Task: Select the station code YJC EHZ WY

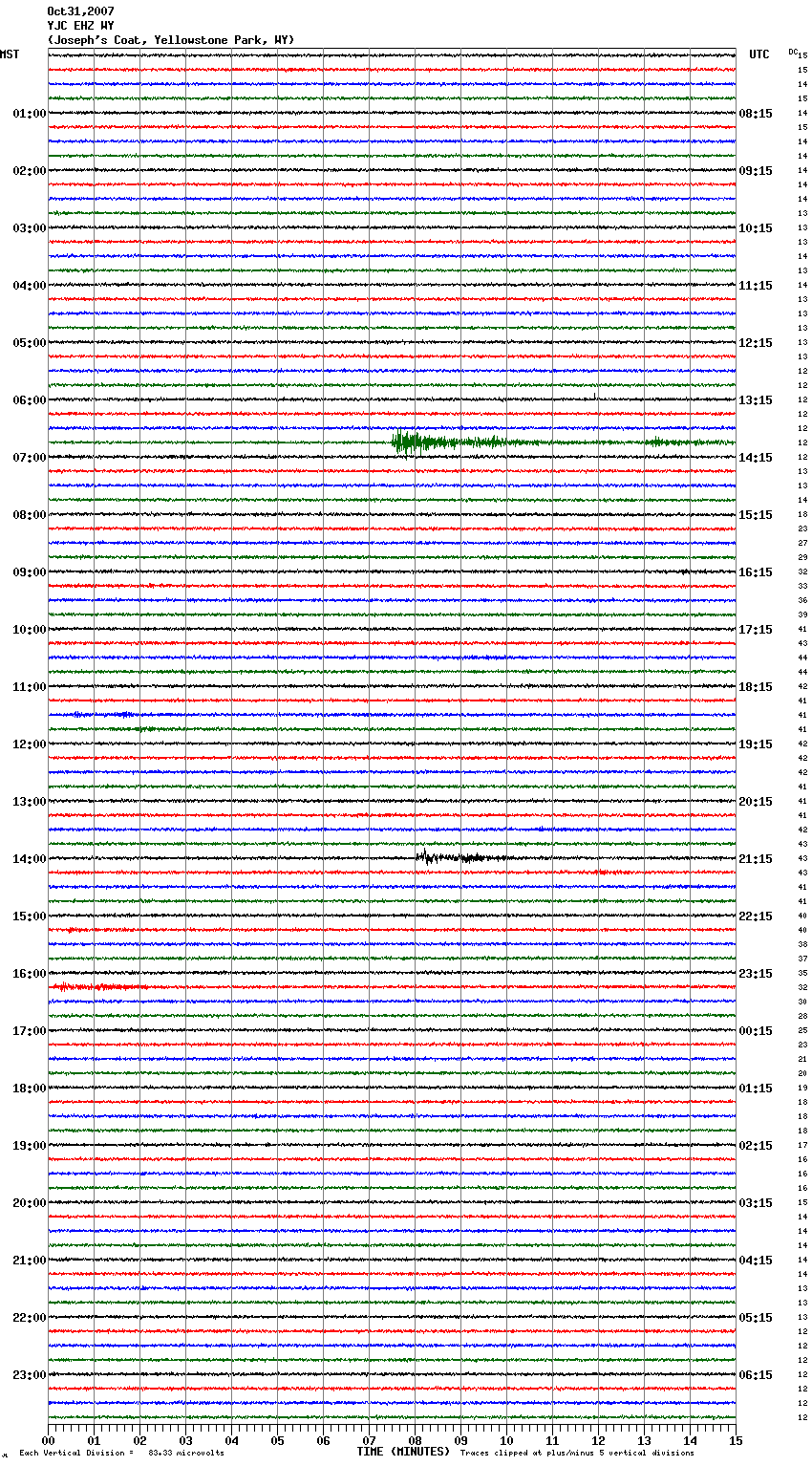Action: point(80,26)
